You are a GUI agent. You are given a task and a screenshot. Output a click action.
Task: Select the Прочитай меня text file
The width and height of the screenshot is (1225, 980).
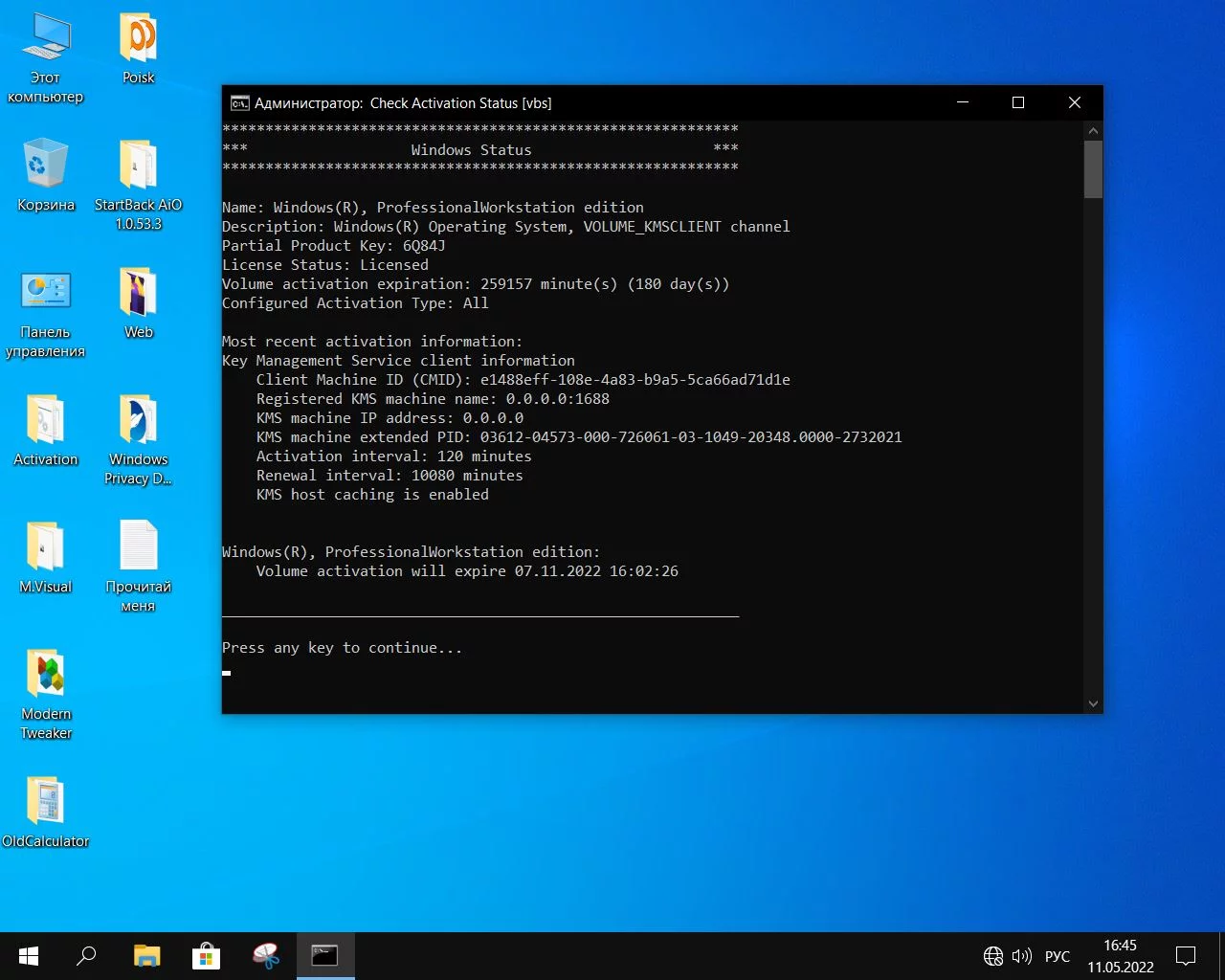click(x=138, y=548)
